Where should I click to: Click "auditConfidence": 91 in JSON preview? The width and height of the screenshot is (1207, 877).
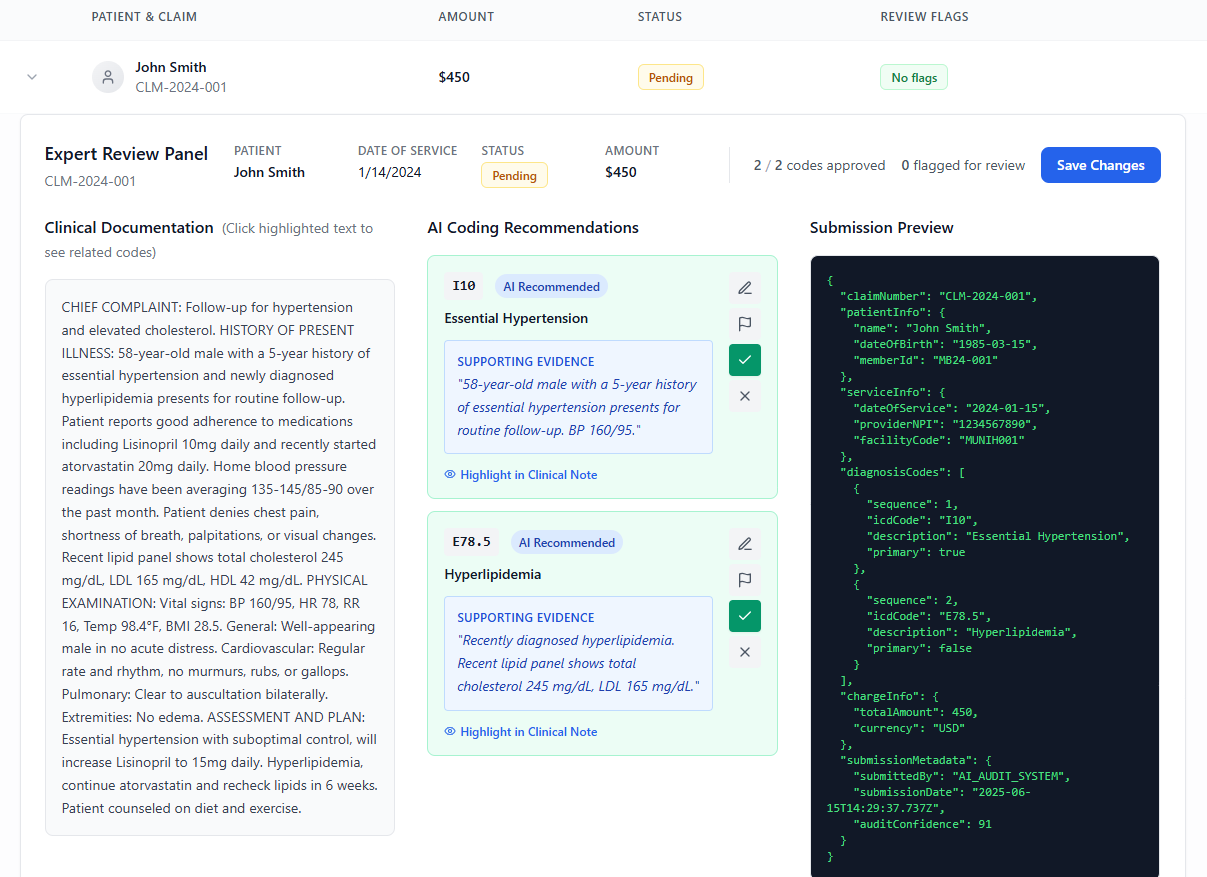point(921,824)
